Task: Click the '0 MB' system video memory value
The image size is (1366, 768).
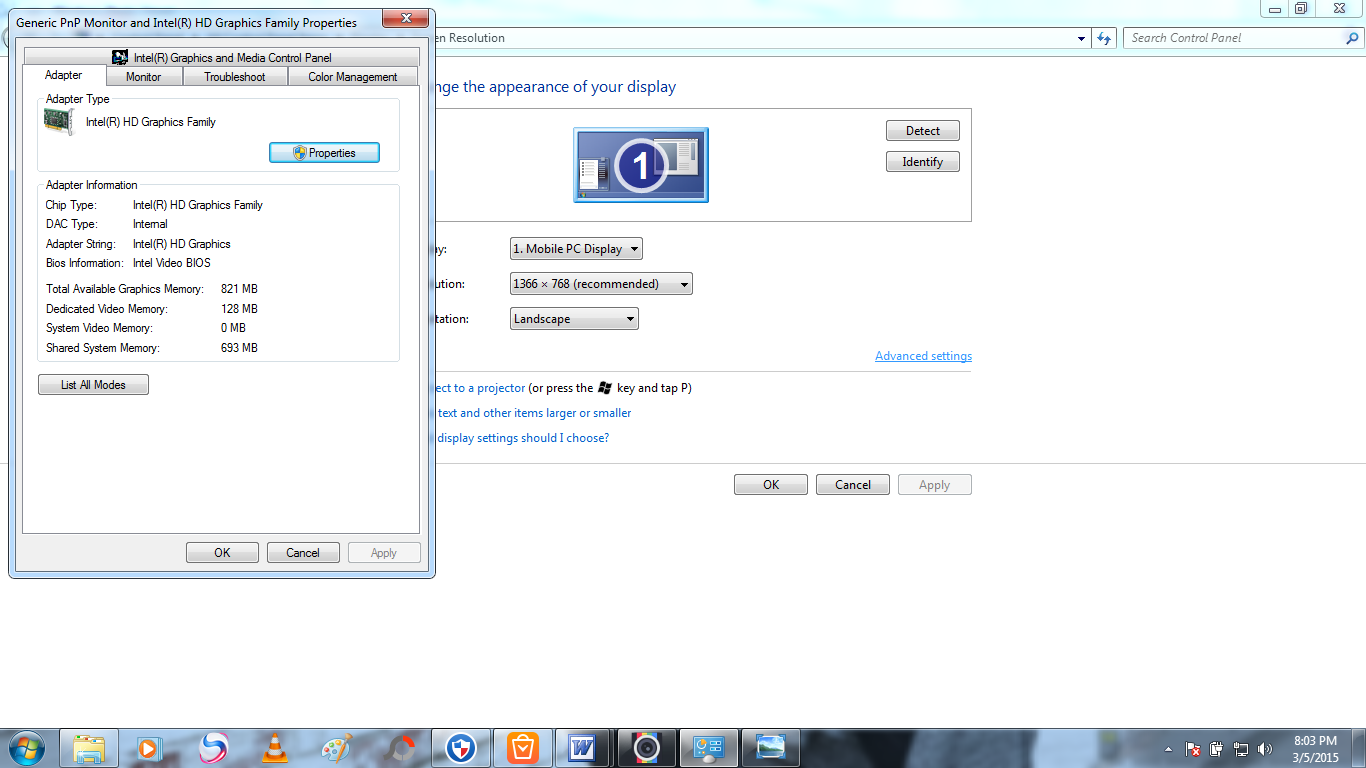Action: pyautogui.click(x=233, y=328)
